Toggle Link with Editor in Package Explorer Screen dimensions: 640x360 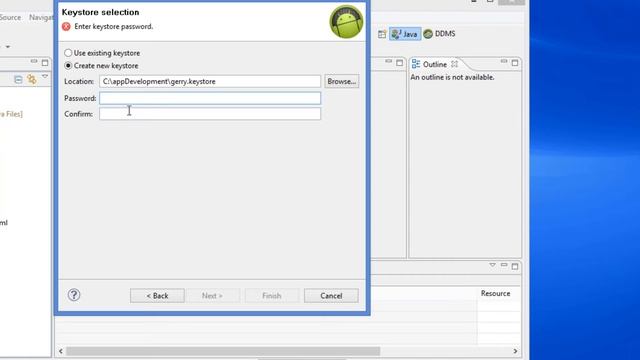pos(31,79)
